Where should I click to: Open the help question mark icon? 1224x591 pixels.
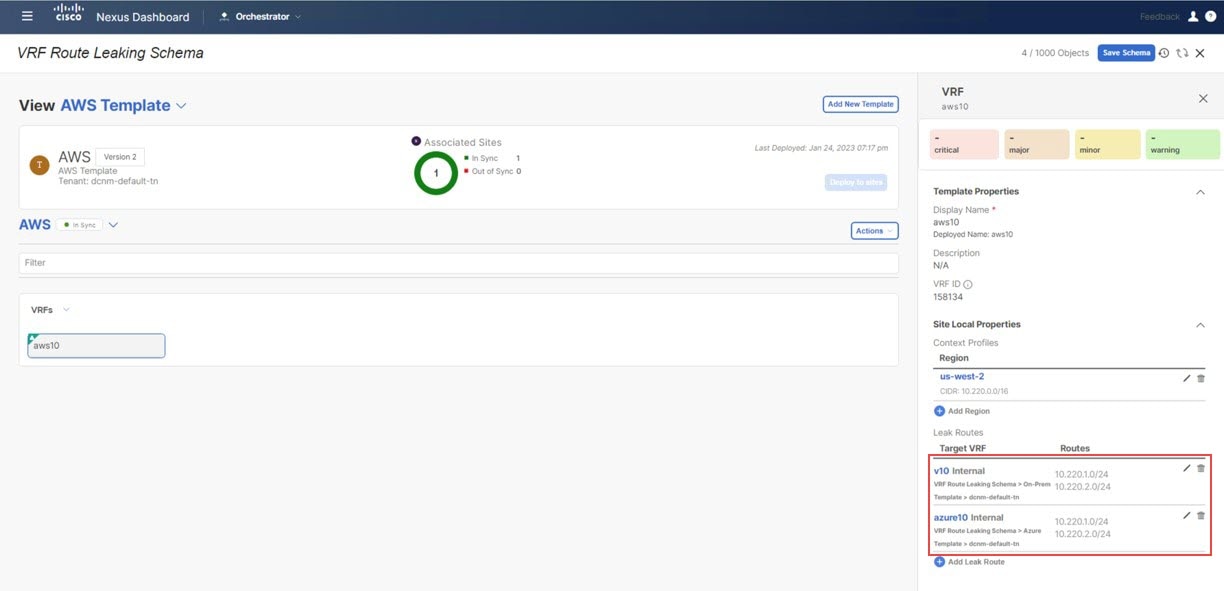click(x=1210, y=17)
